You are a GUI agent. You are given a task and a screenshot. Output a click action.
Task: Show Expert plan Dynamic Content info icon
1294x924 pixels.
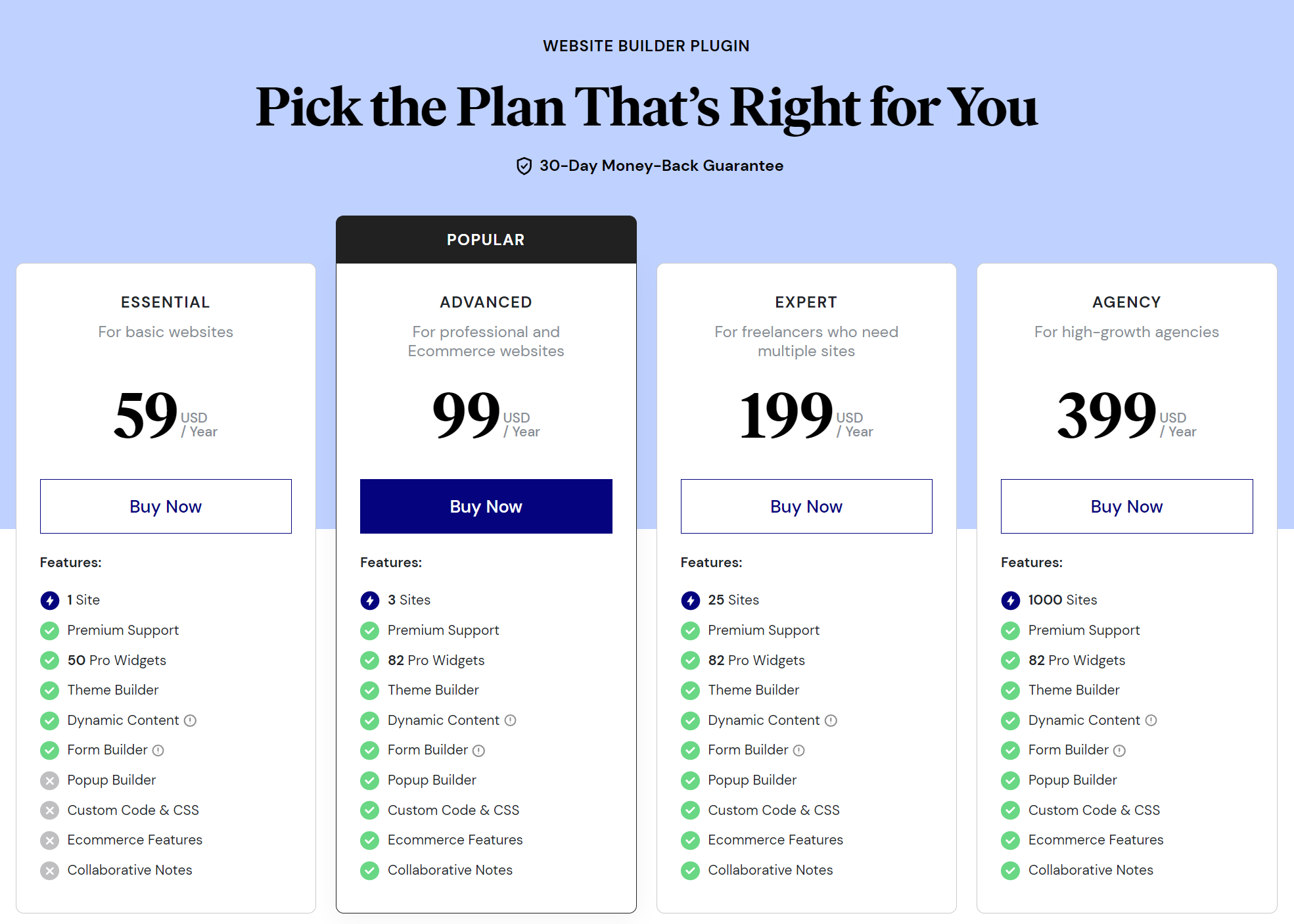point(831,720)
